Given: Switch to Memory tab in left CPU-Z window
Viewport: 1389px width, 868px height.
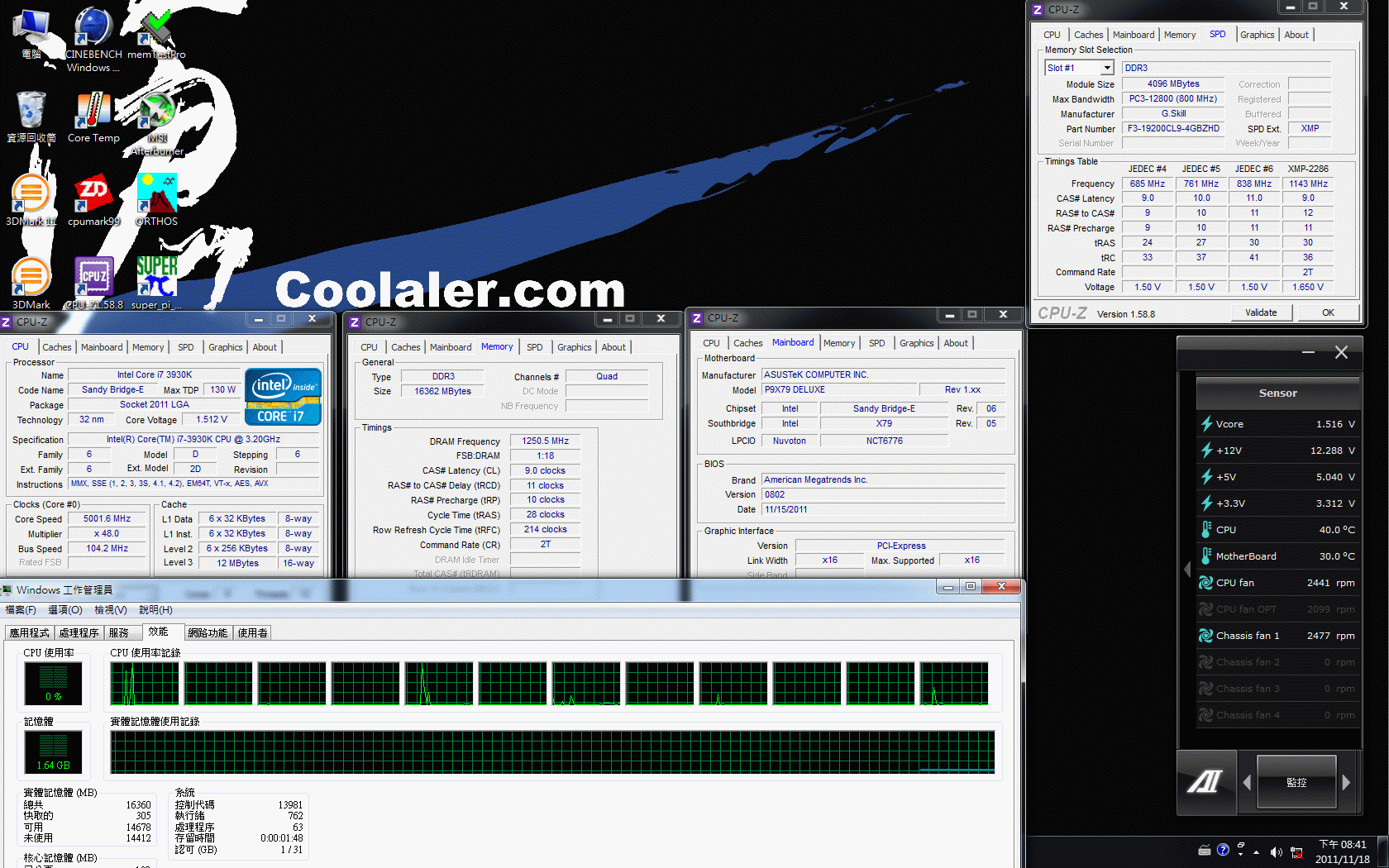Looking at the screenshot, I should click(x=148, y=347).
